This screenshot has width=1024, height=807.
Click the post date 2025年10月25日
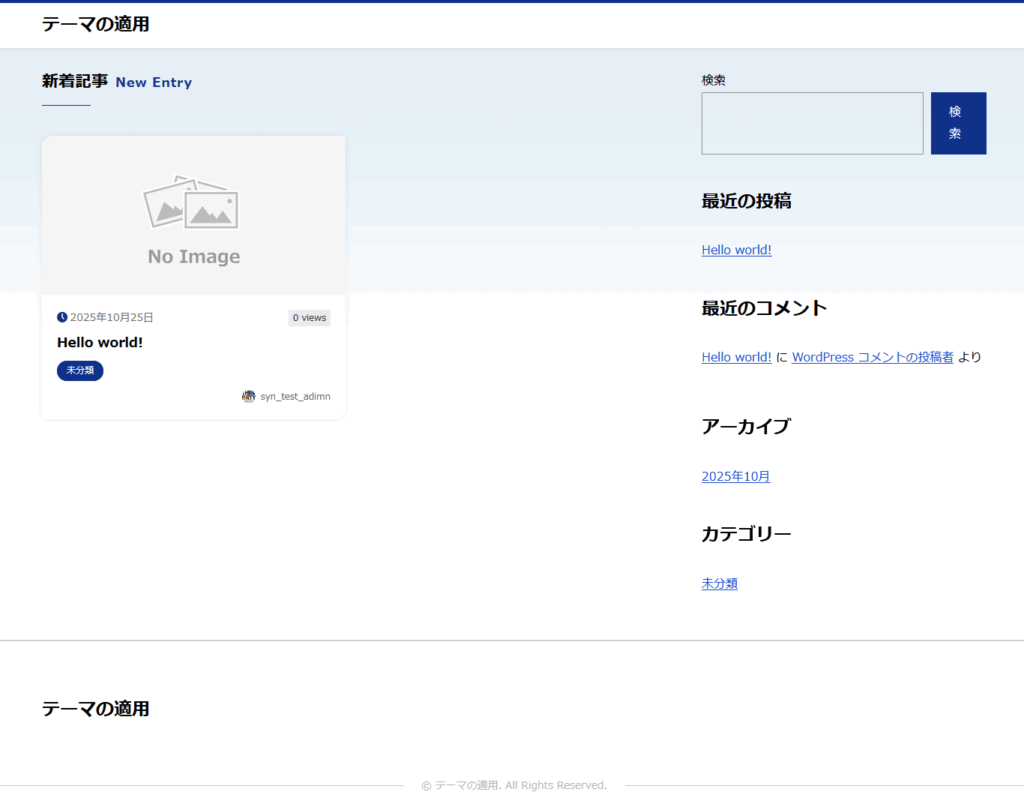click(x=112, y=317)
